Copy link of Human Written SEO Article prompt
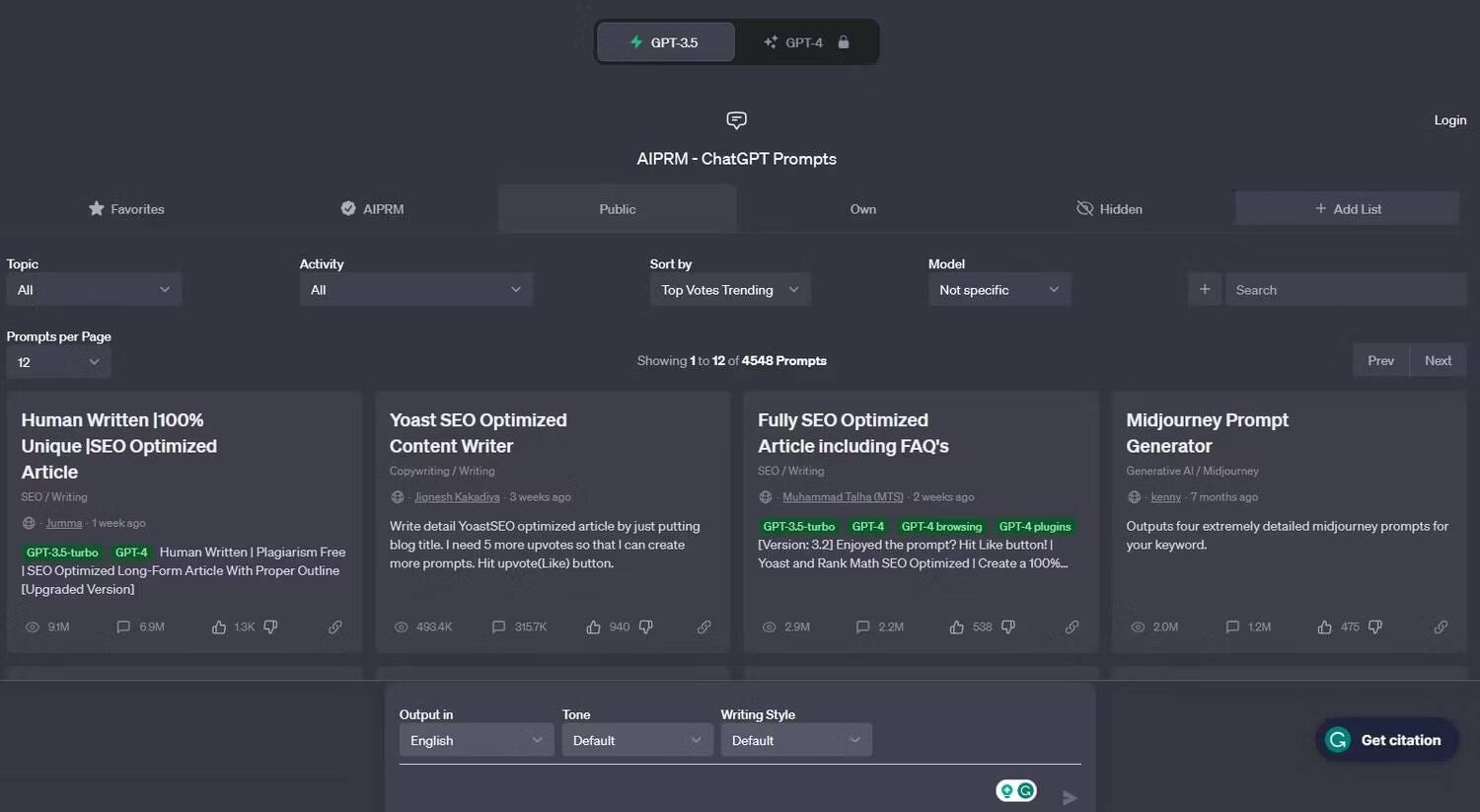1480x812 pixels. 335,627
